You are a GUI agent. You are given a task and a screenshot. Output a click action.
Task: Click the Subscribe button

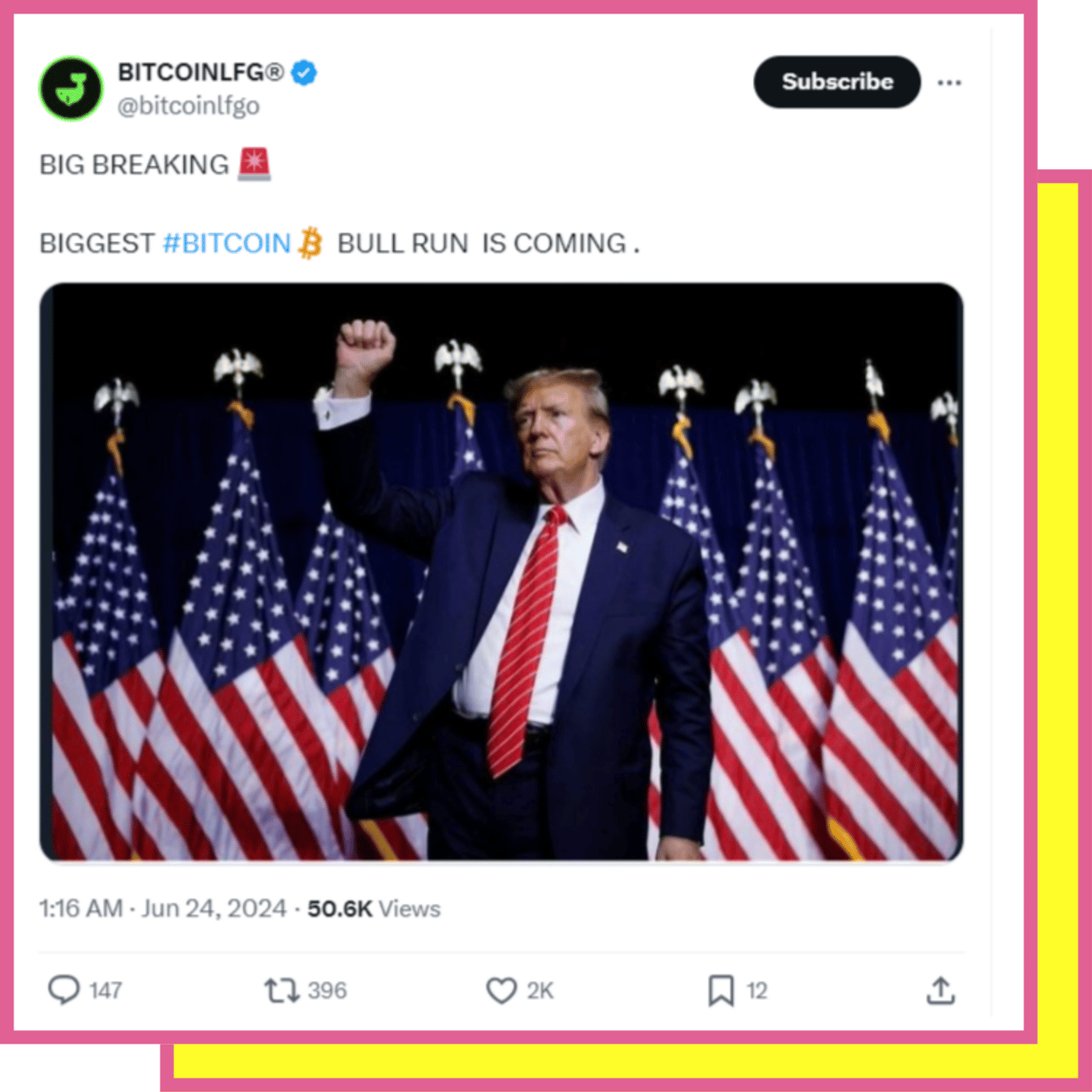coord(837,82)
